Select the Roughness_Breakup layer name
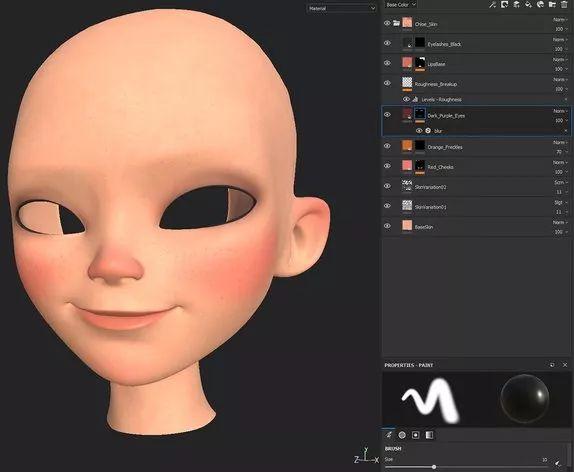The width and height of the screenshot is (574, 472). 436,84
